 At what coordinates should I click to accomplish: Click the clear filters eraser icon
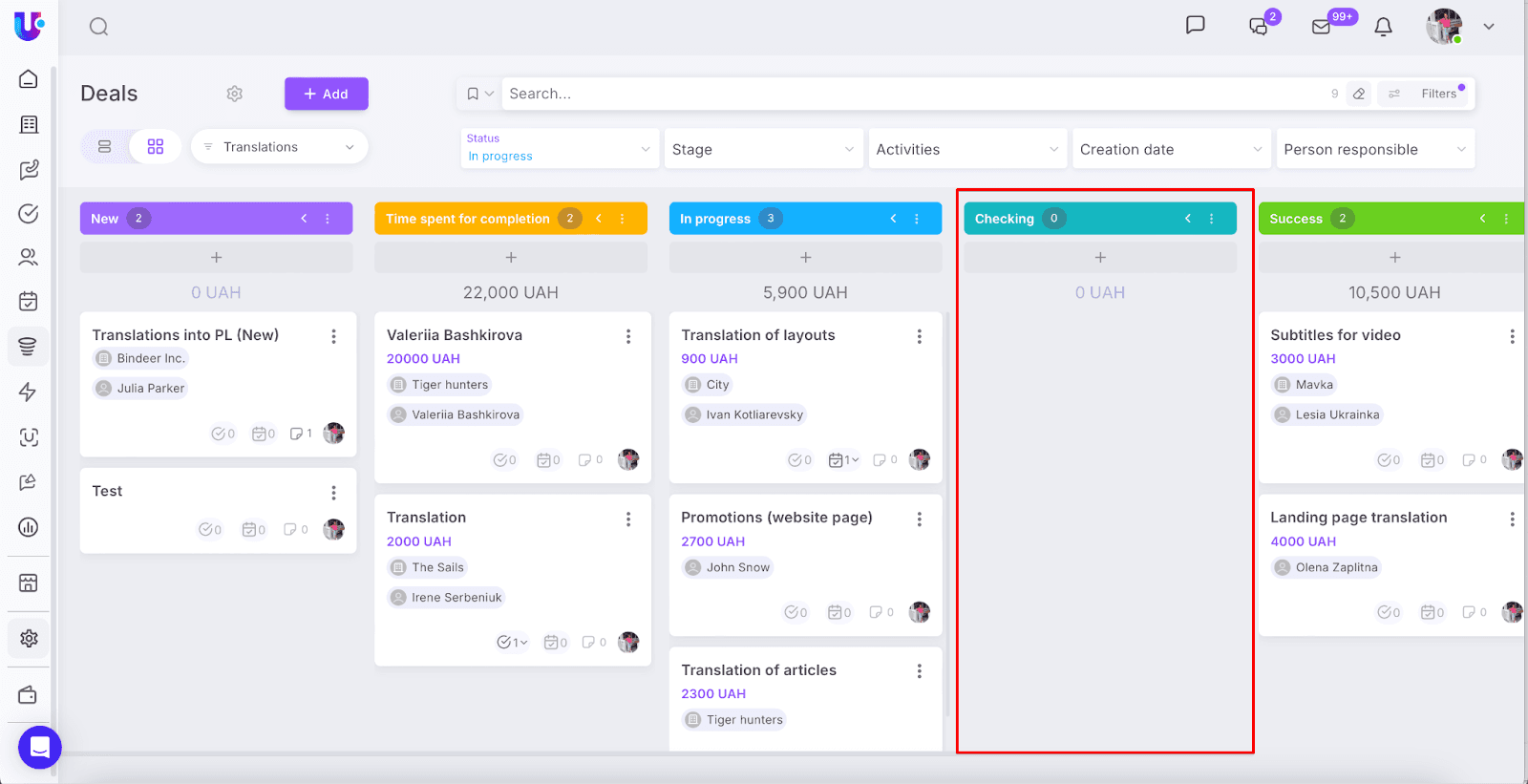tap(1359, 94)
